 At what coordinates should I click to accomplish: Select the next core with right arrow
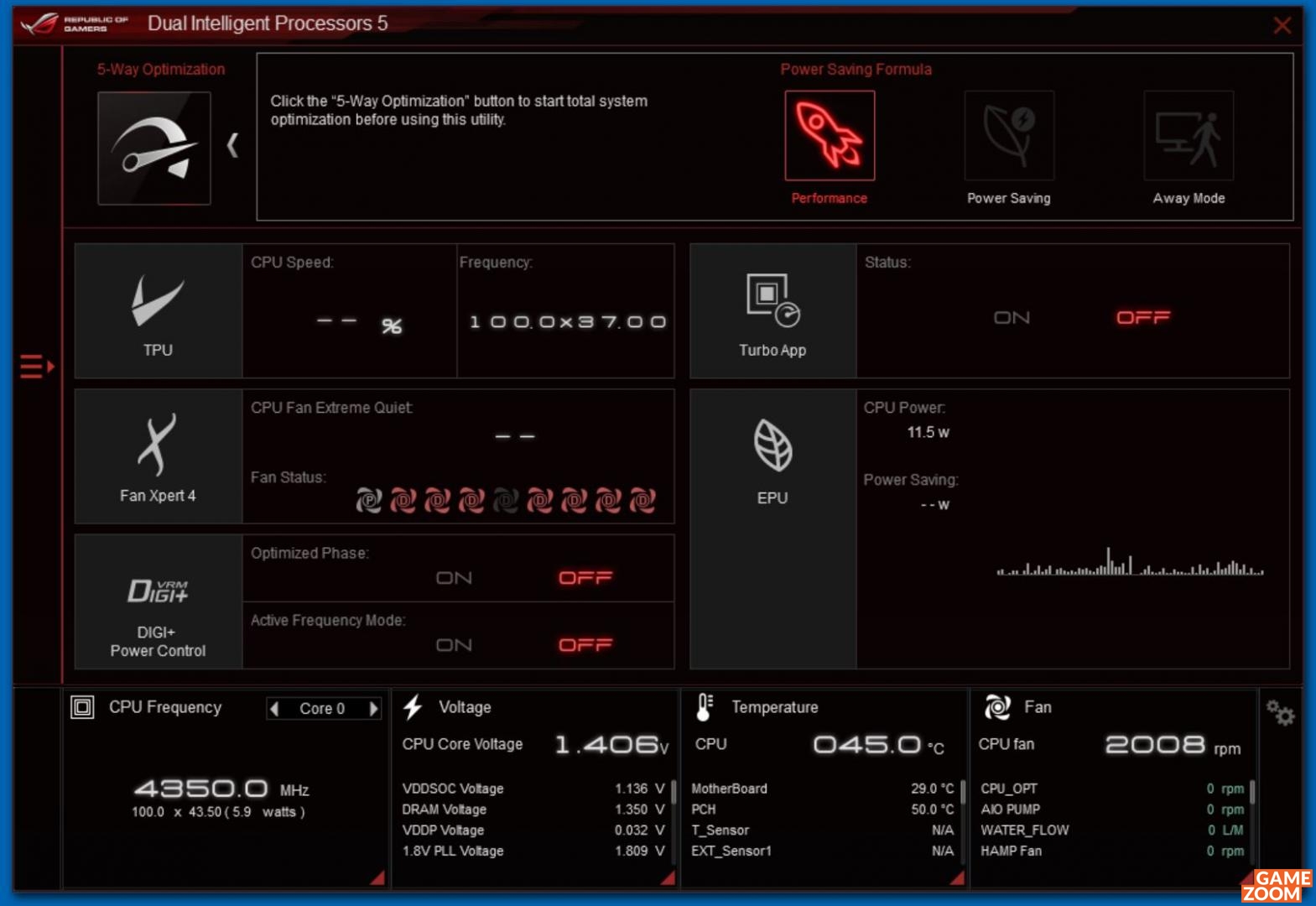pyautogui.click(x=374, y=709)
